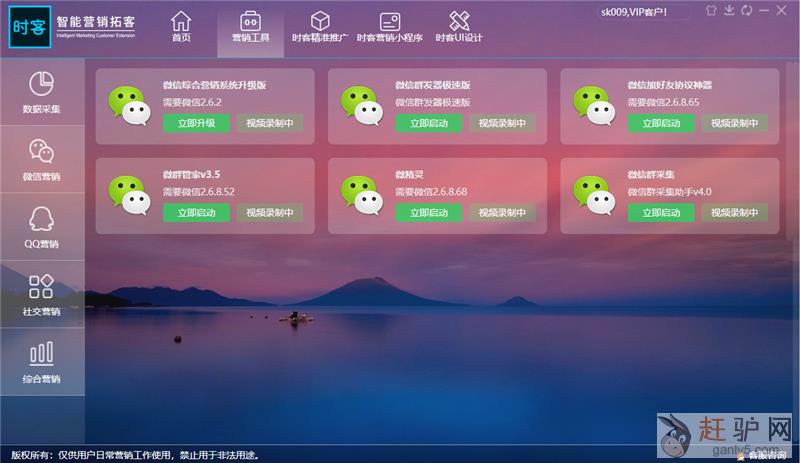Image resolution: width=800 pixels, height=463 pixels.
Task: Switch to the 营销工具 tab
Action: click(x=249, y=27)
